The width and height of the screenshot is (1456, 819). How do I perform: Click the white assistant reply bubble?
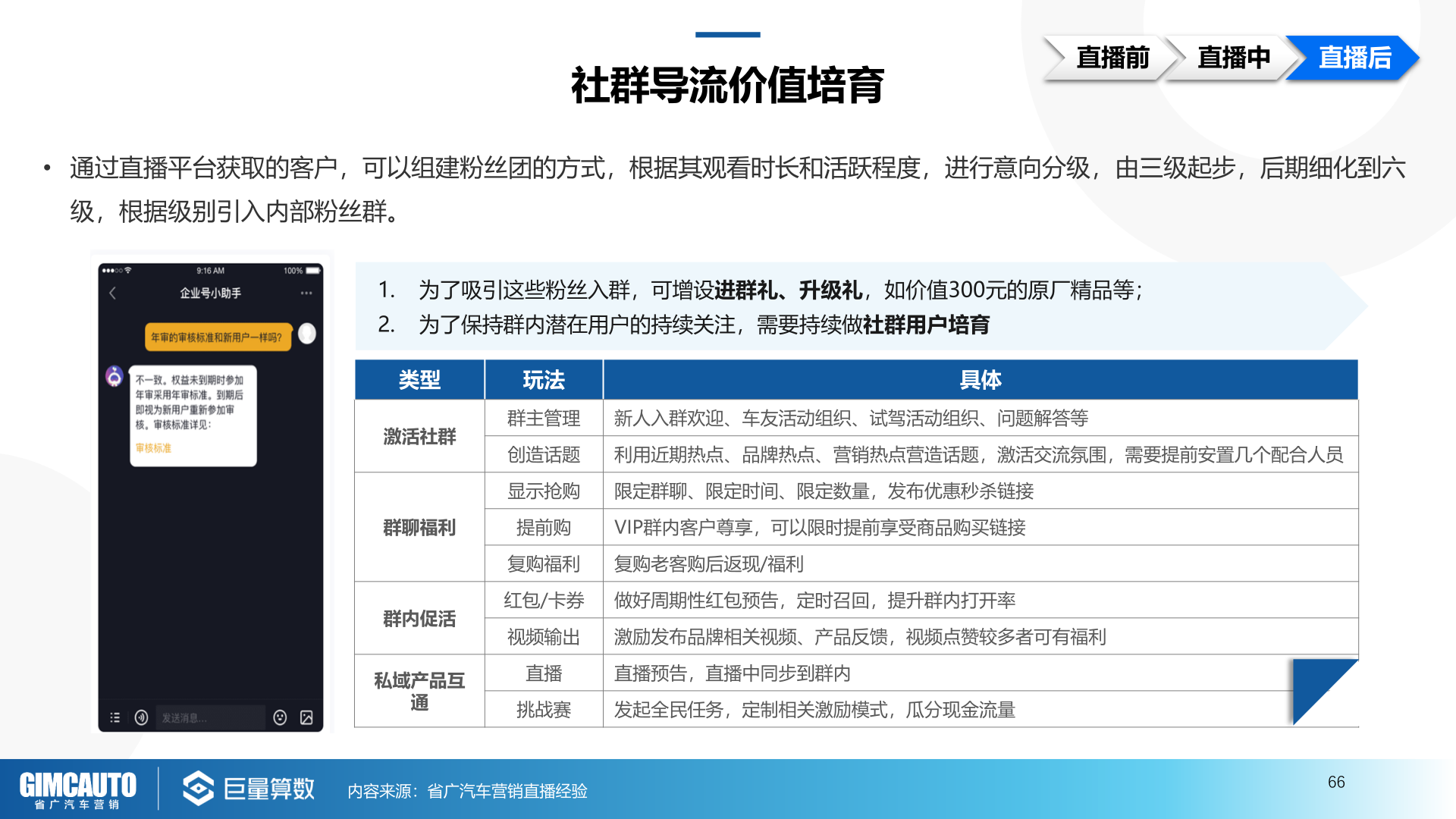(x=193, y=415)
